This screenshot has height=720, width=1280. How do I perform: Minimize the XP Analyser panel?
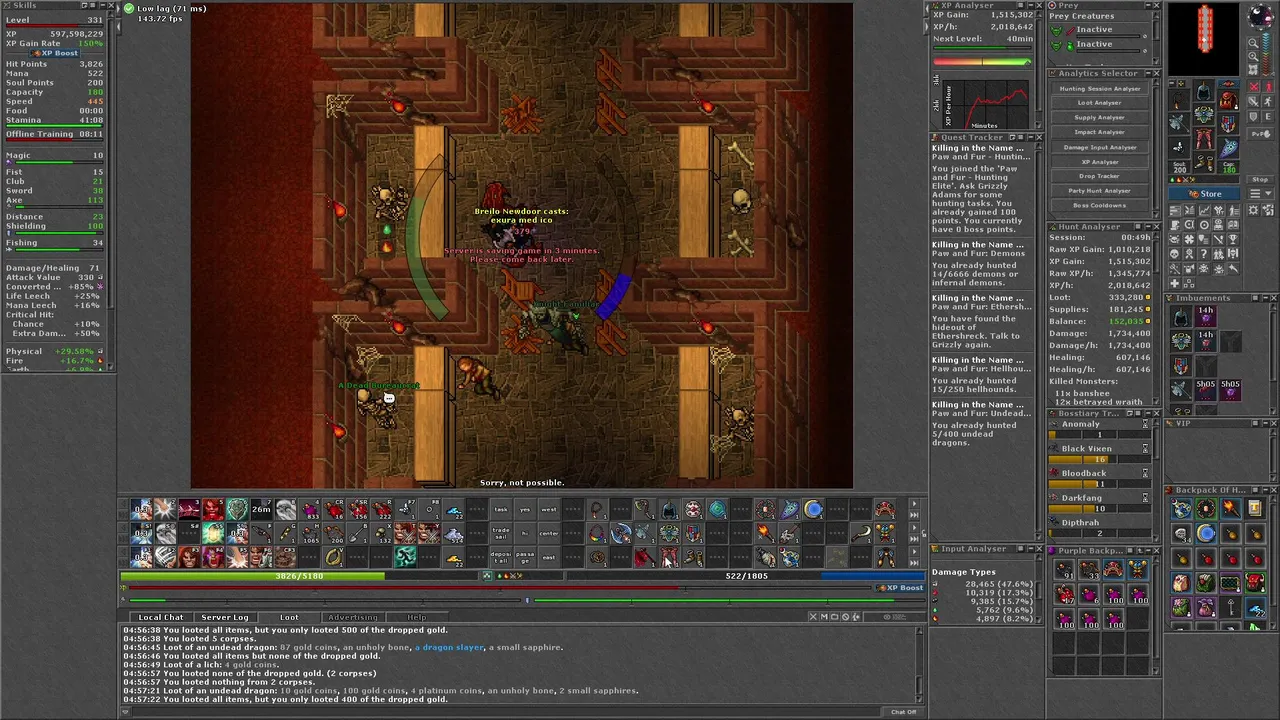(1031, 5)
